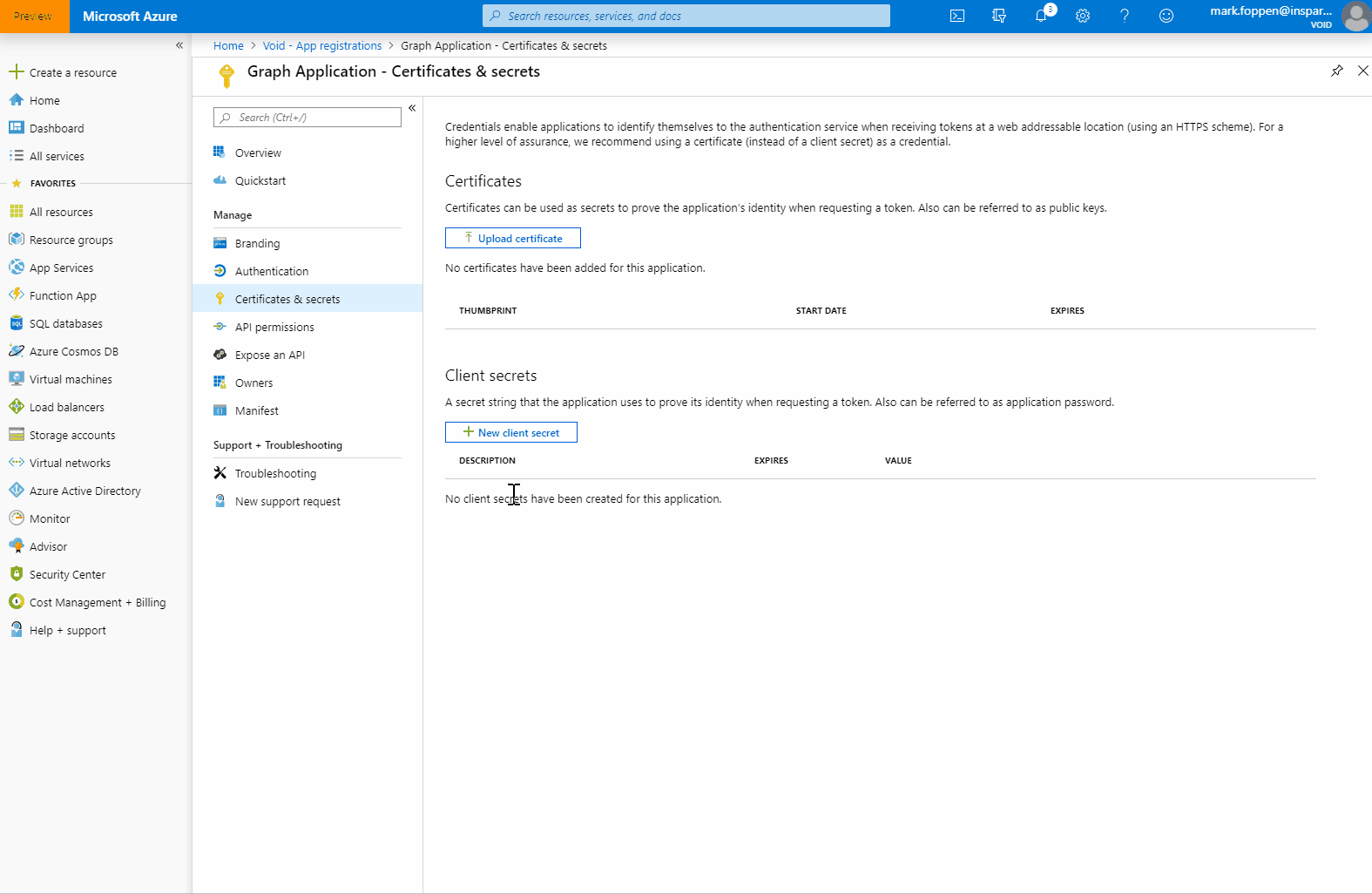
Task: Open Void - App registrations breadcrumb
Action: click(x=322, y=45)
